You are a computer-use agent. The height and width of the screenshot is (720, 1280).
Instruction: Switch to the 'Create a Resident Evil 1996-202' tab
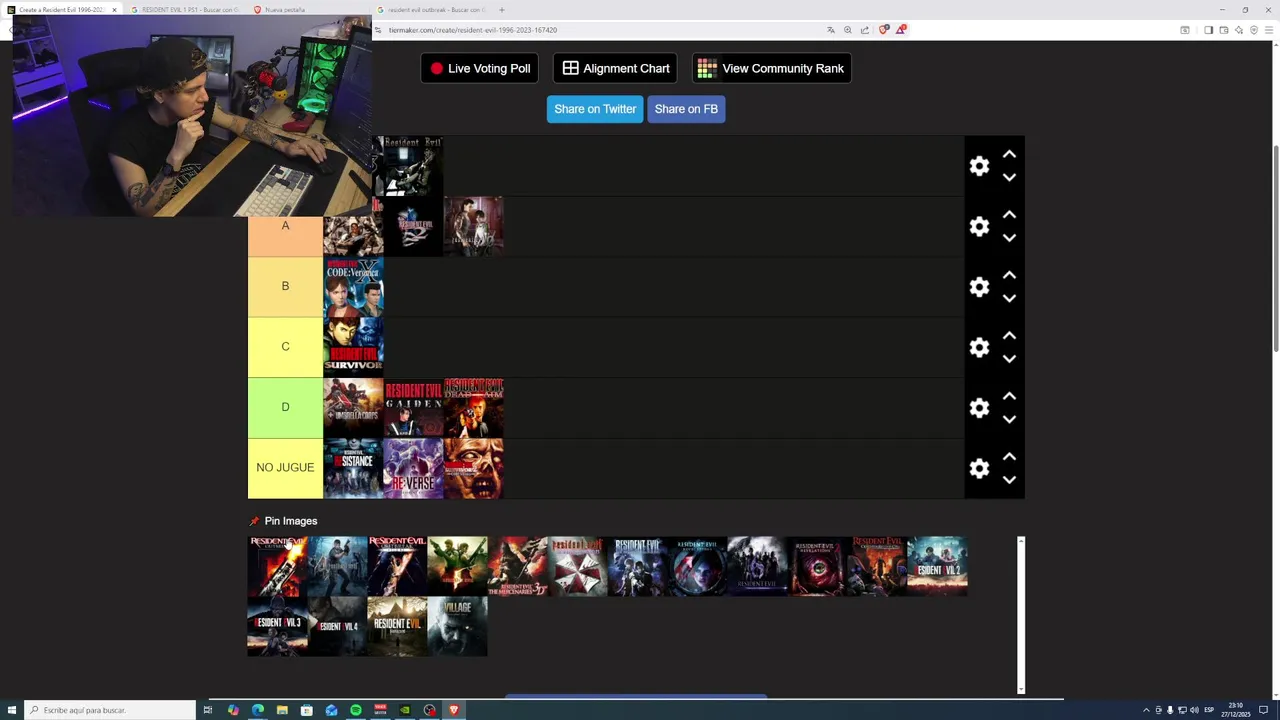pos(62,10)
